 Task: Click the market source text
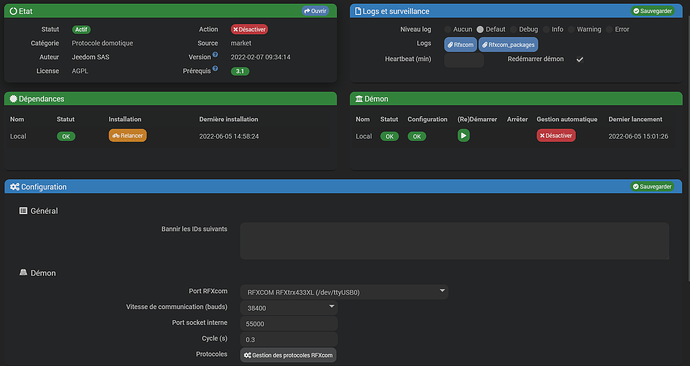241,43
